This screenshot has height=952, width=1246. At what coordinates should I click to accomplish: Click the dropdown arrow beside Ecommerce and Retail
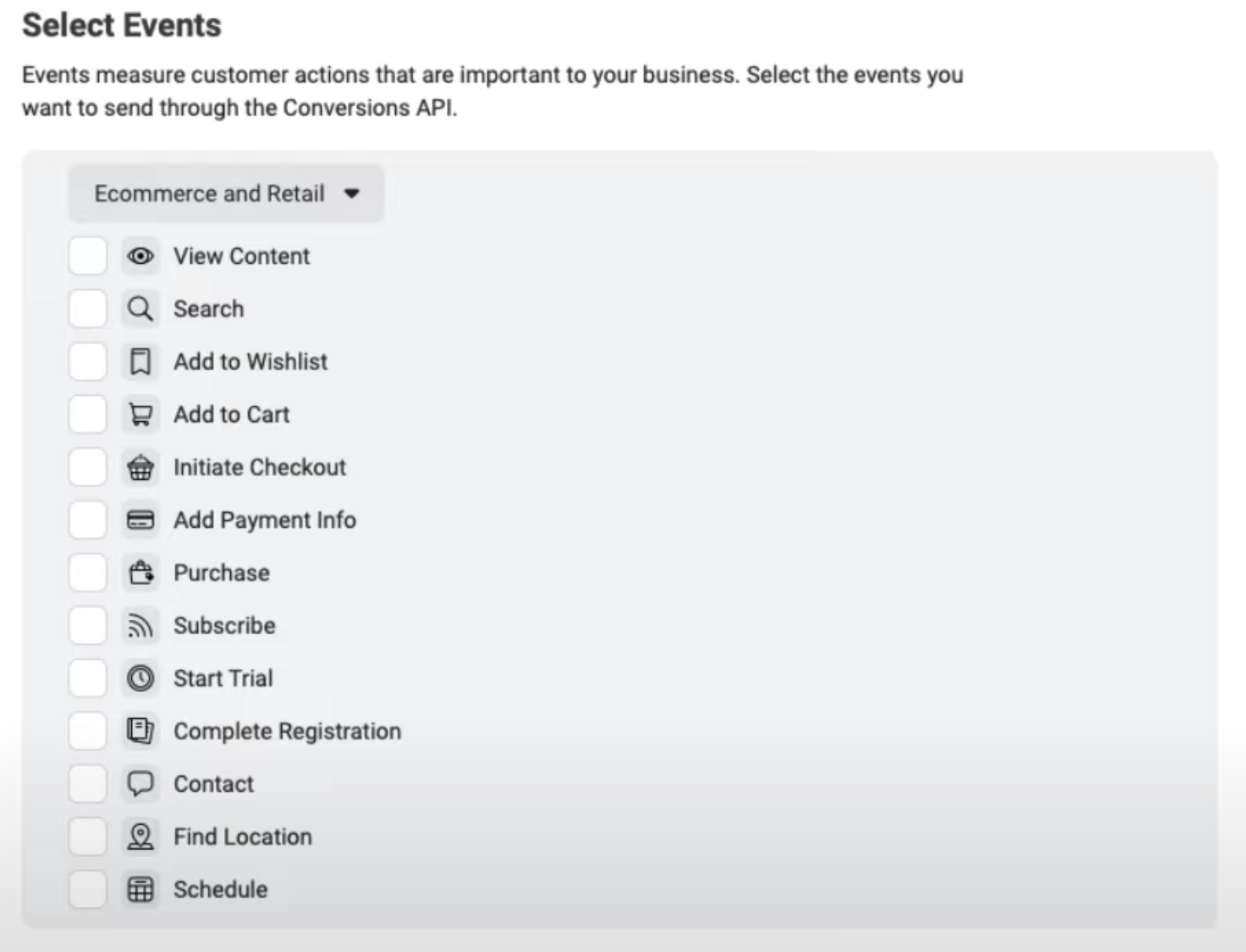pos(352,193)
